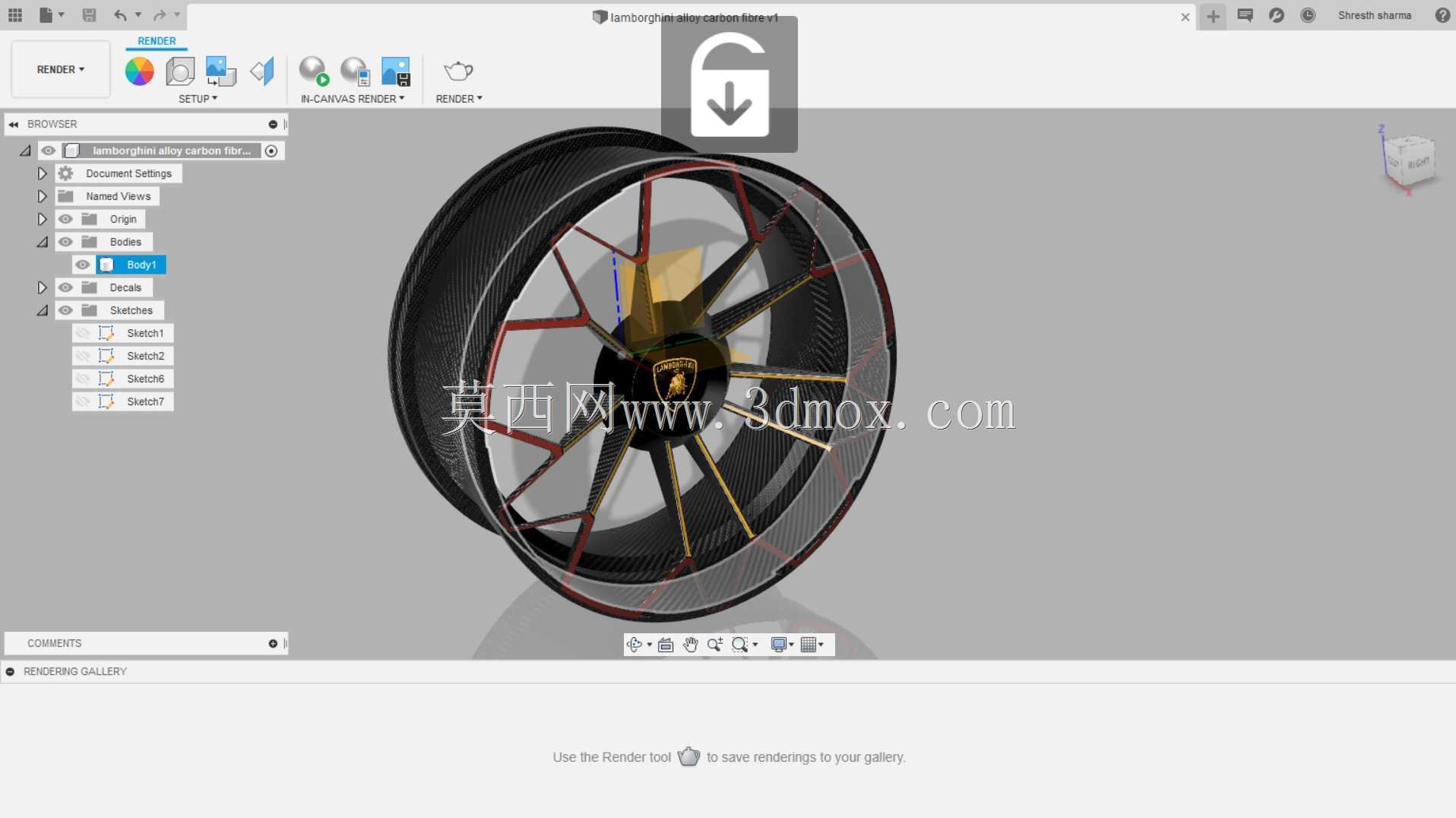The height and width of the screenshot is (818, 1456).
Task: Toggle visibility of the Origin folder
Action: pyautogui.click(x=65, y=219)
